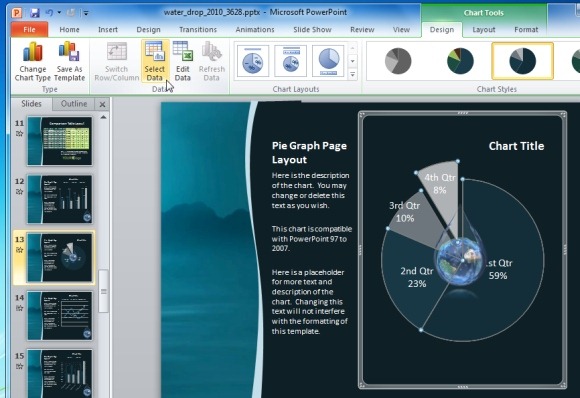This screenshot has height=398, width=580.
Task: Switch to the Home tab
Action: (x=70, y=30)
